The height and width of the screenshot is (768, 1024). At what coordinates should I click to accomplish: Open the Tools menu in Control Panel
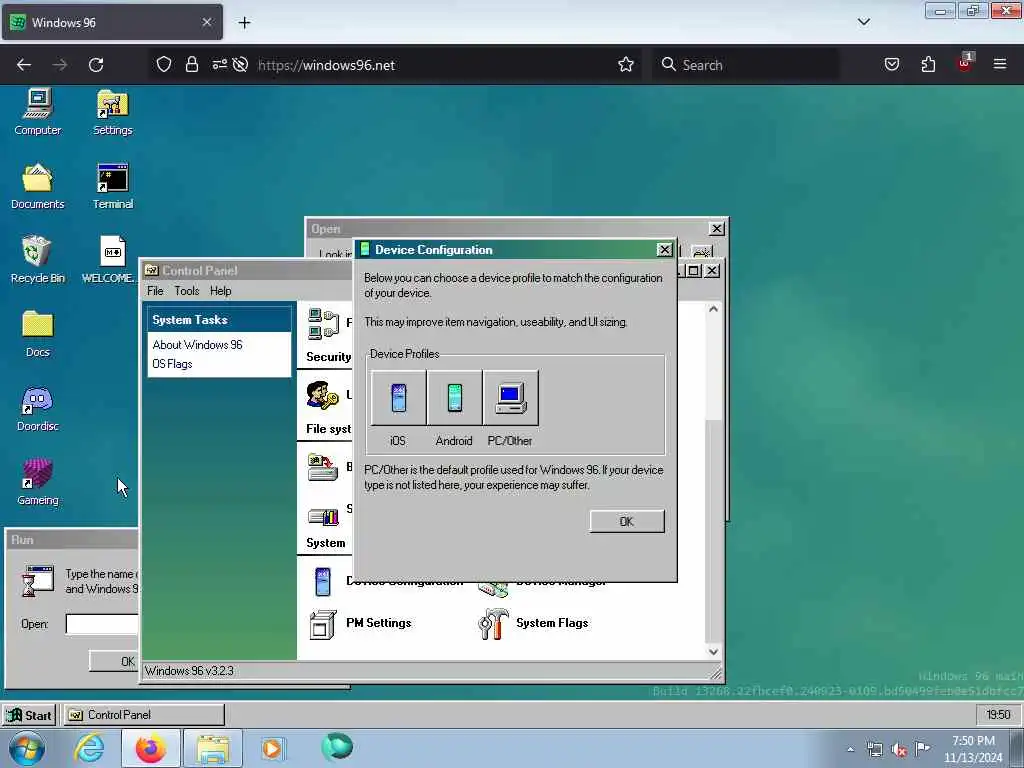[x=187, y=291]
